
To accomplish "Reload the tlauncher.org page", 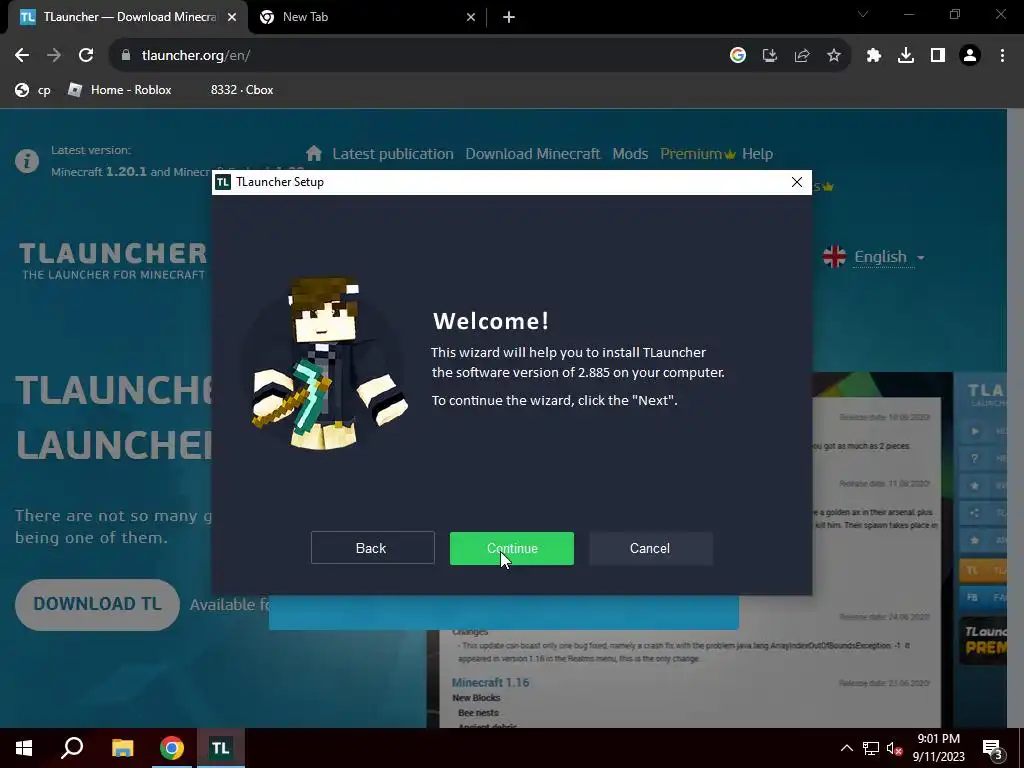I will coord(86,56).
